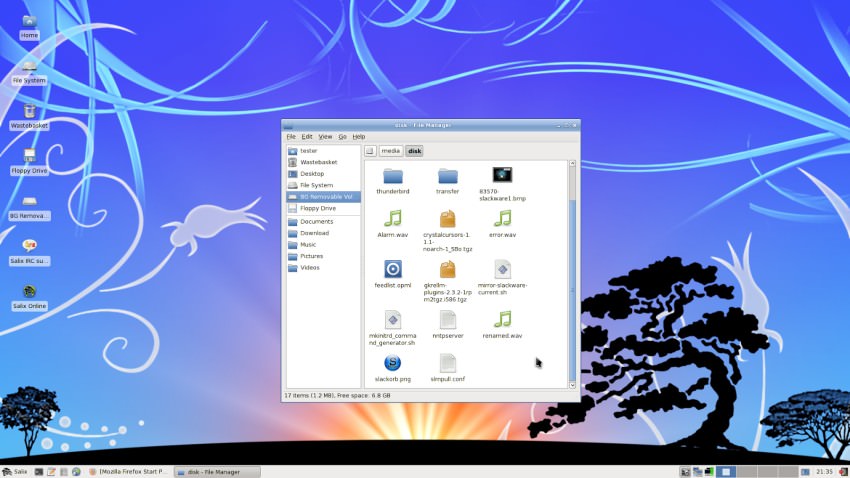Open the File menu
The width and height of the screenshot is (850, 478).
coord(291,136)
